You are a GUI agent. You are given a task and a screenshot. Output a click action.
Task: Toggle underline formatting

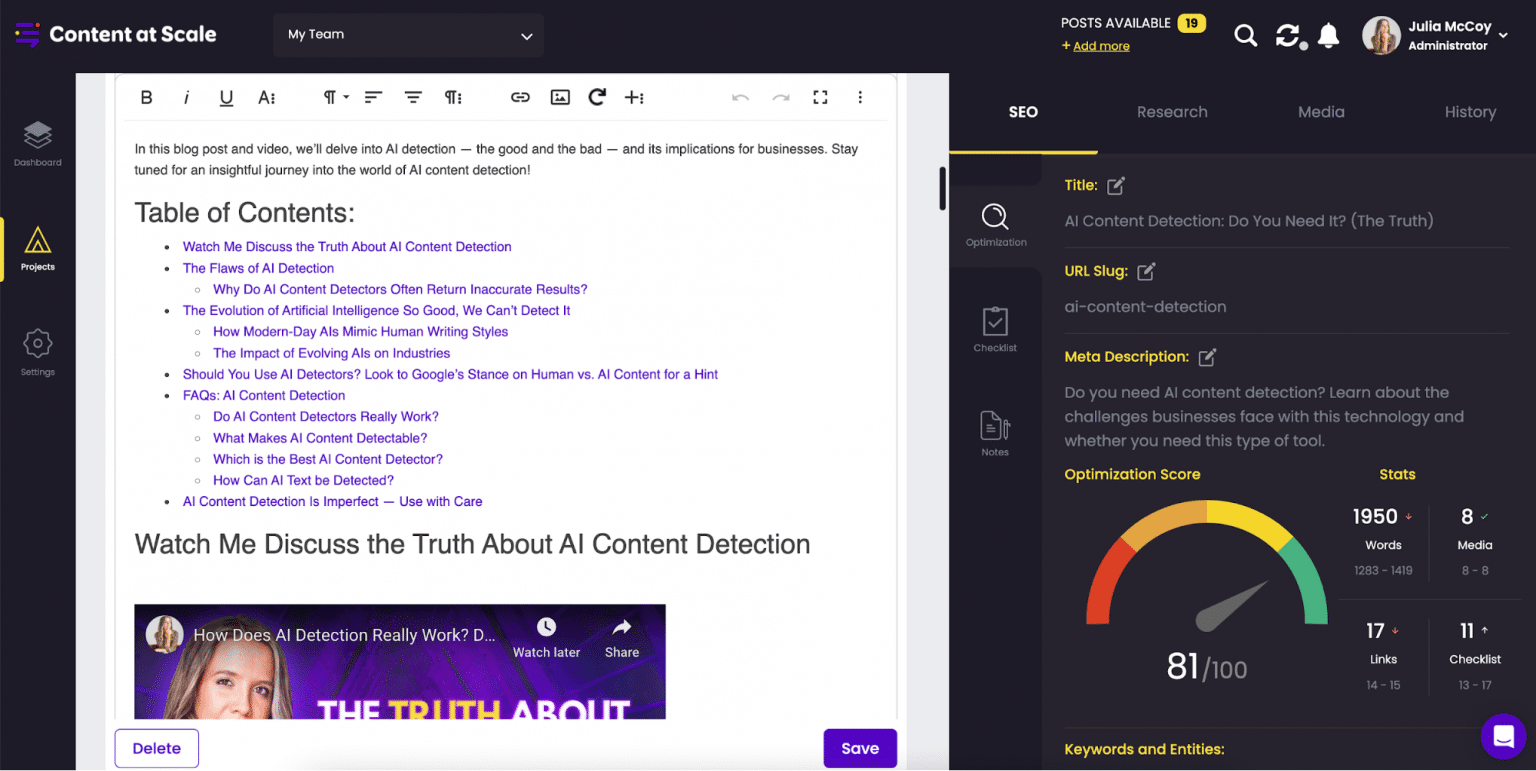[226, 97]
